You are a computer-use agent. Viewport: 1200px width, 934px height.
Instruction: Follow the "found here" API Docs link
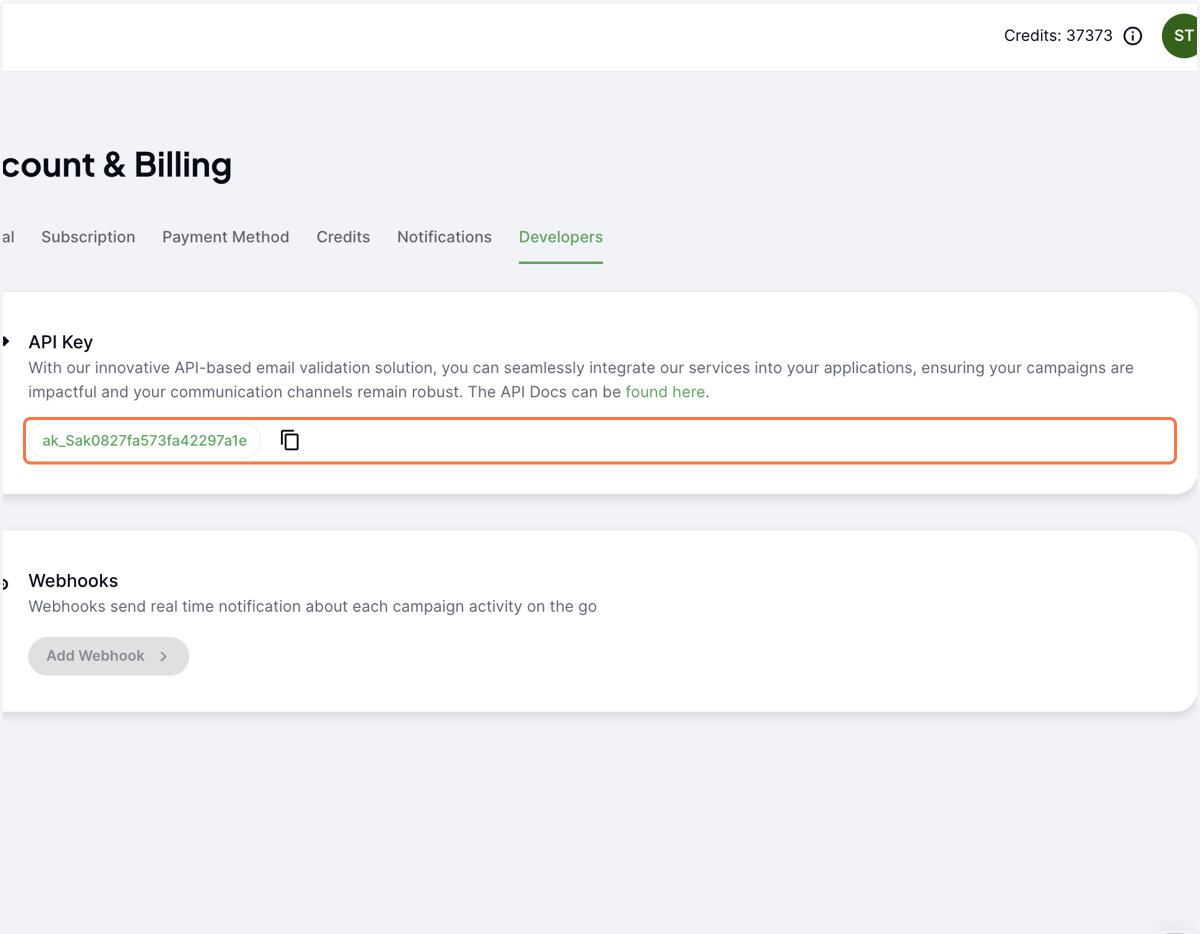click(665, 392)
